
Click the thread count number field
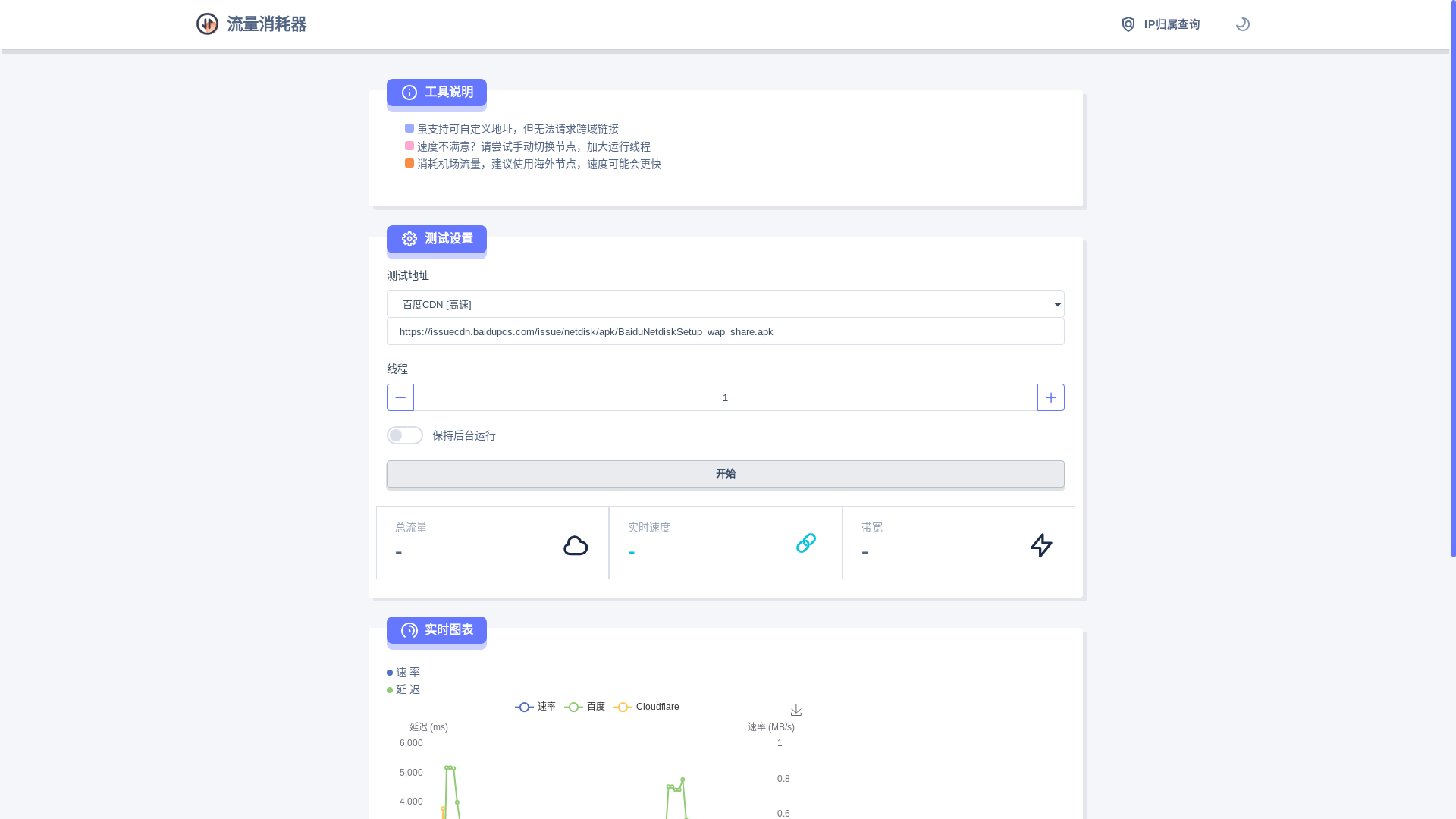pyautogui.click(x=726, y=397)
